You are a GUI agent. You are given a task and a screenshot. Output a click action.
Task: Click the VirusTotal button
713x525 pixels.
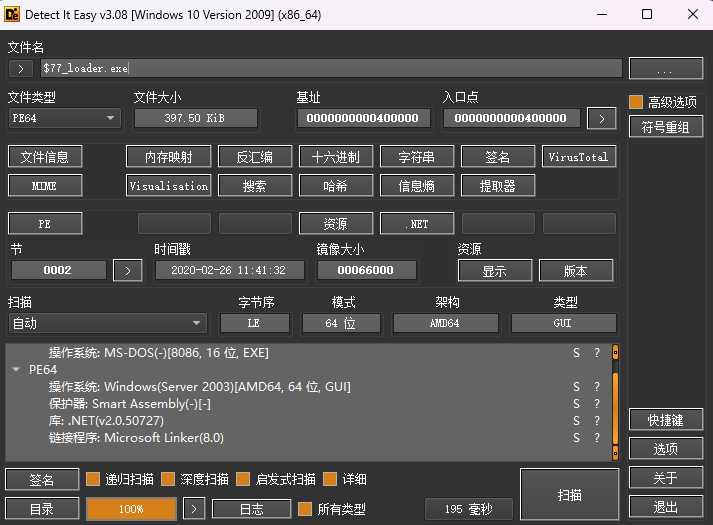pyautogui.click(x=579, y=157)
